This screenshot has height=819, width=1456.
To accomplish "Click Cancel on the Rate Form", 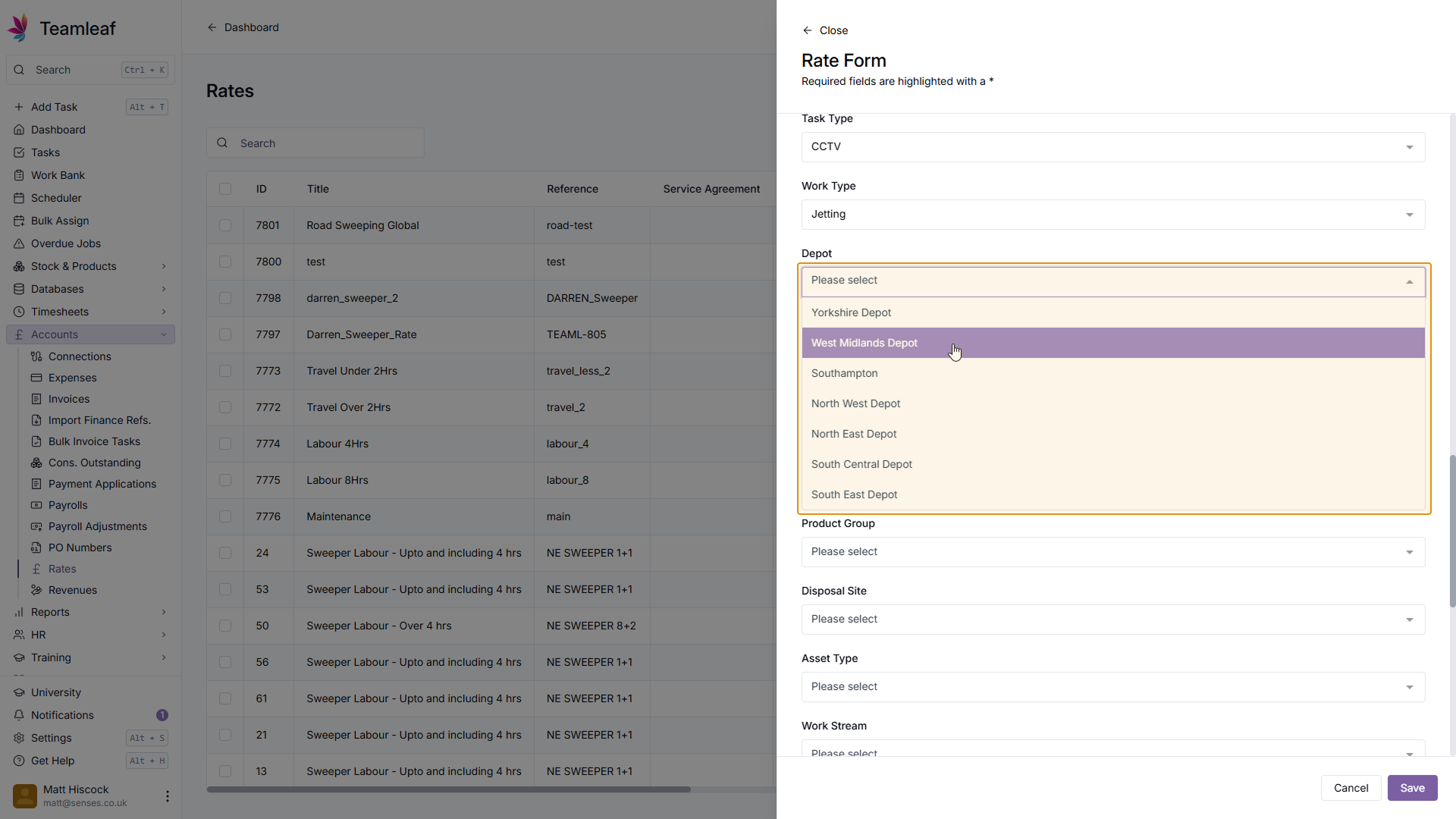I will (1351, 788).
